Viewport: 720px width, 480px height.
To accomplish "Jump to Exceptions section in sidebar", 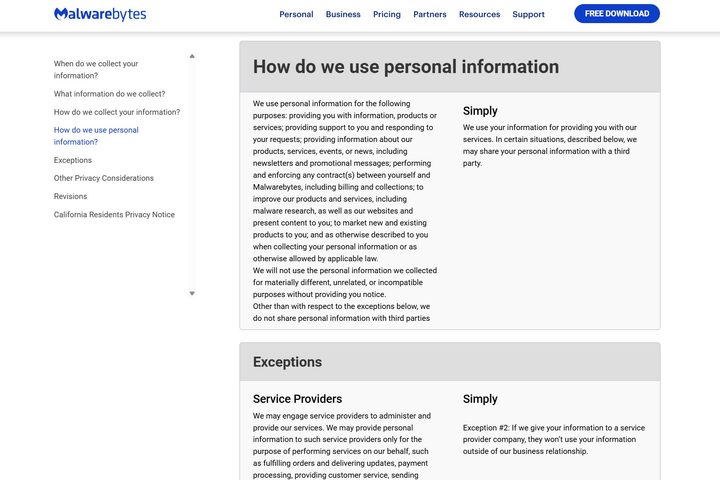I will coord(73,160).
